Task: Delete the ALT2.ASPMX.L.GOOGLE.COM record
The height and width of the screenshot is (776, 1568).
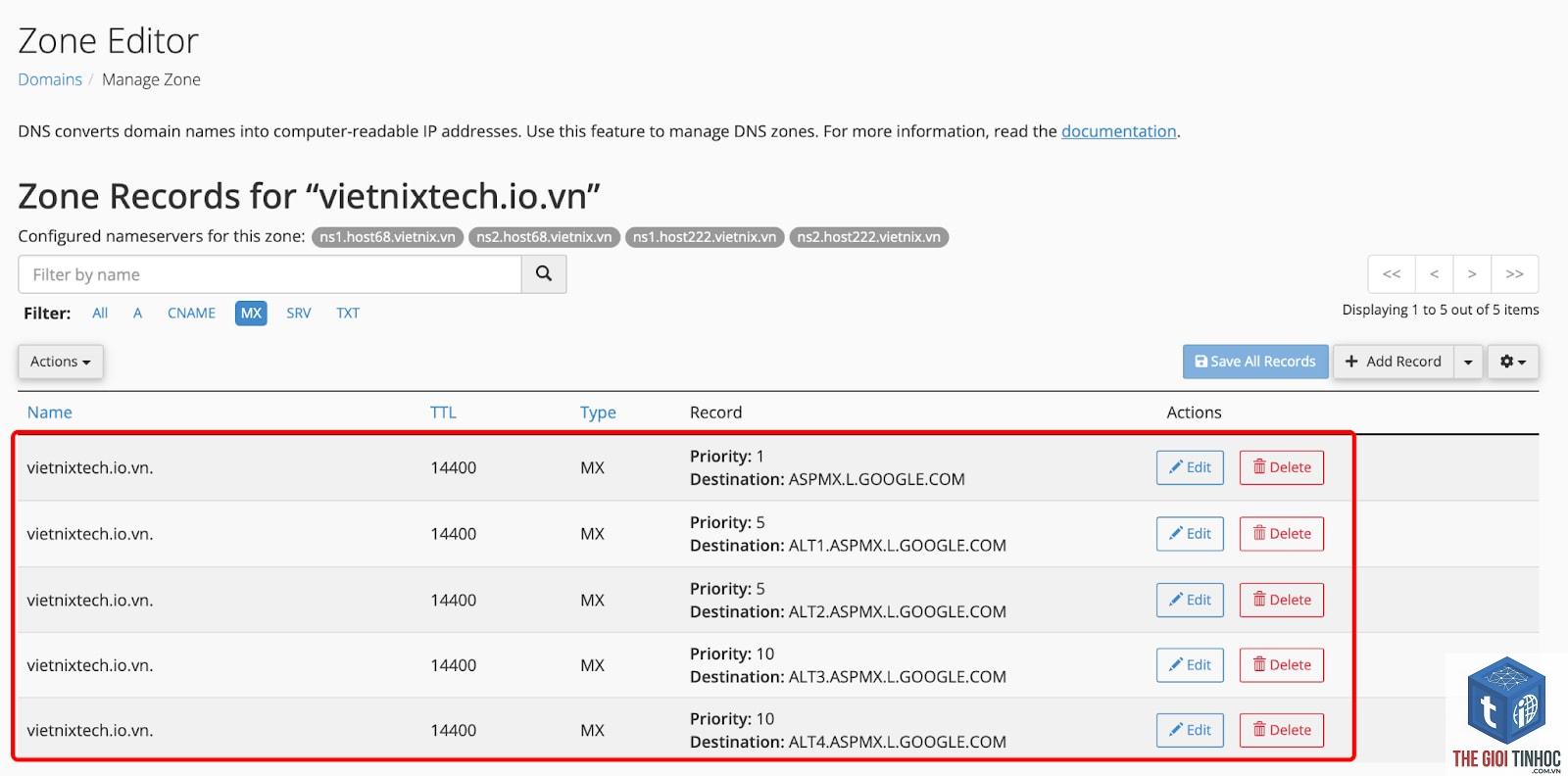Action: click(x=1282, y=600)
